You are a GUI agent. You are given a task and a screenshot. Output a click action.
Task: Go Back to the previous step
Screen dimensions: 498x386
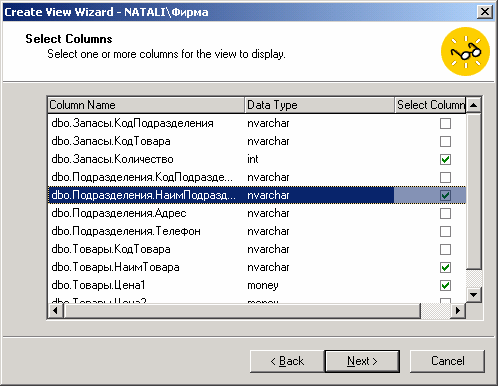click(287, 361)
